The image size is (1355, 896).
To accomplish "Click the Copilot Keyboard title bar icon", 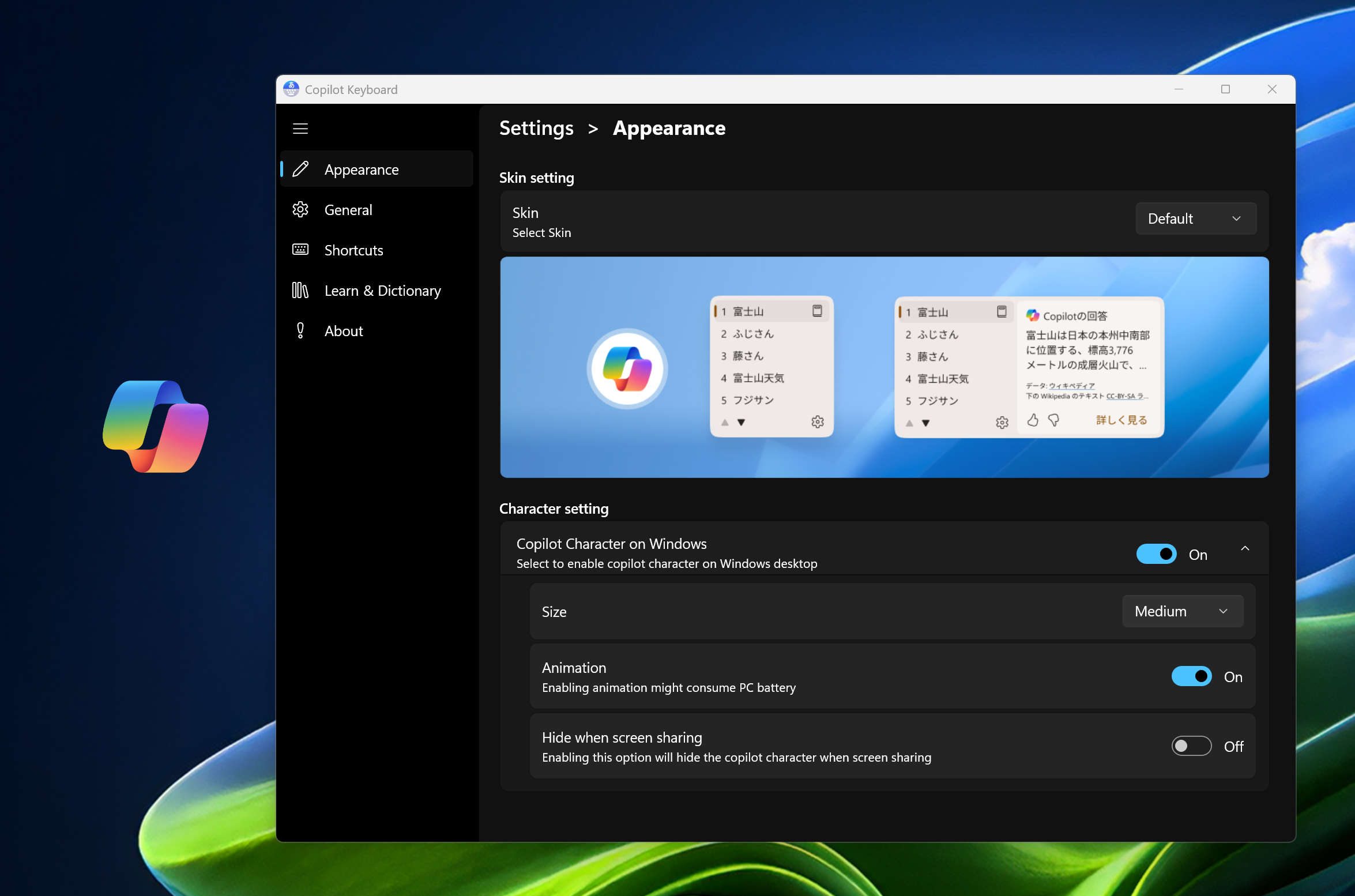I will (x=291, y=89).
